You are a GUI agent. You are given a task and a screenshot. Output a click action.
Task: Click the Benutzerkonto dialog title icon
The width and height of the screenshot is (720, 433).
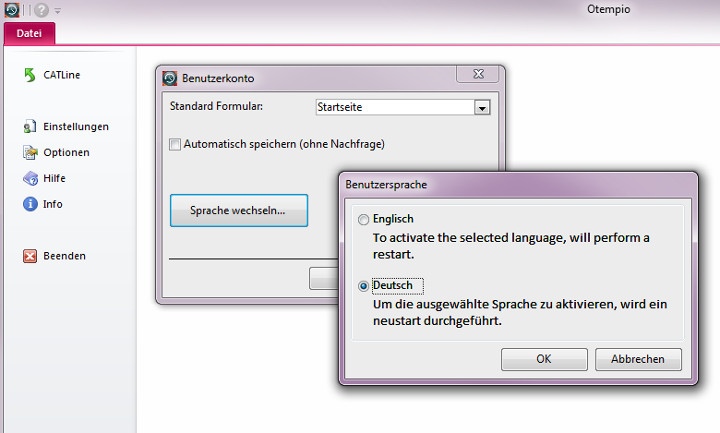(x=169, y=78)
